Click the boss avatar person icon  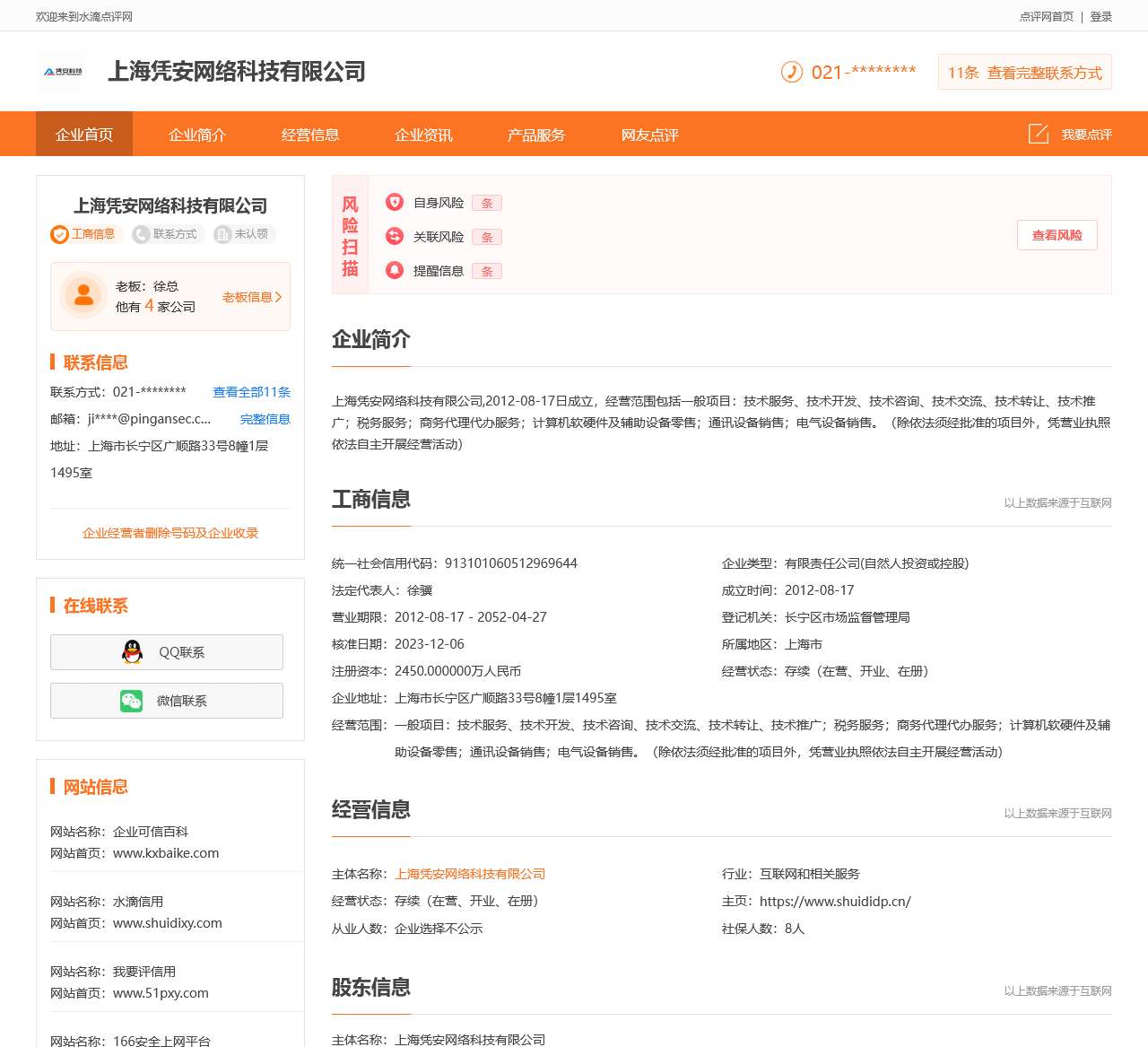point(83,296)
